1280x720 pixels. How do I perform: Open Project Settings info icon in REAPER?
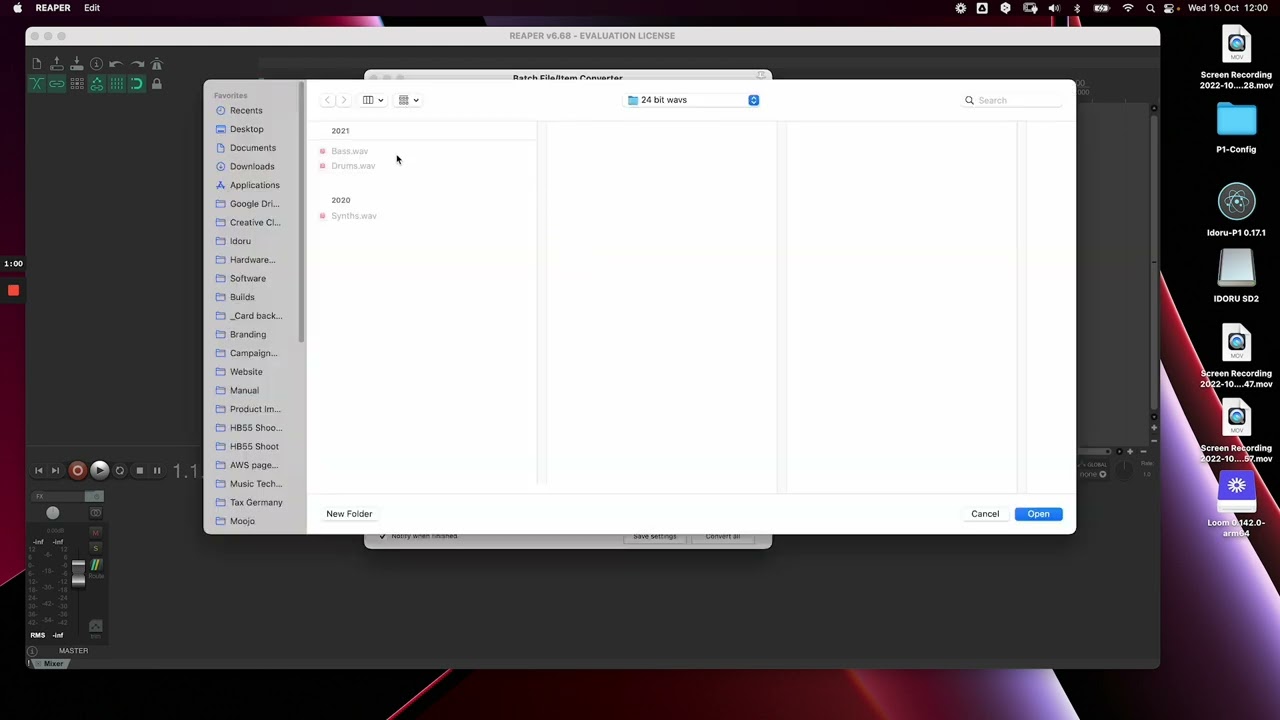pyautogui.click(x=96, y=64)
